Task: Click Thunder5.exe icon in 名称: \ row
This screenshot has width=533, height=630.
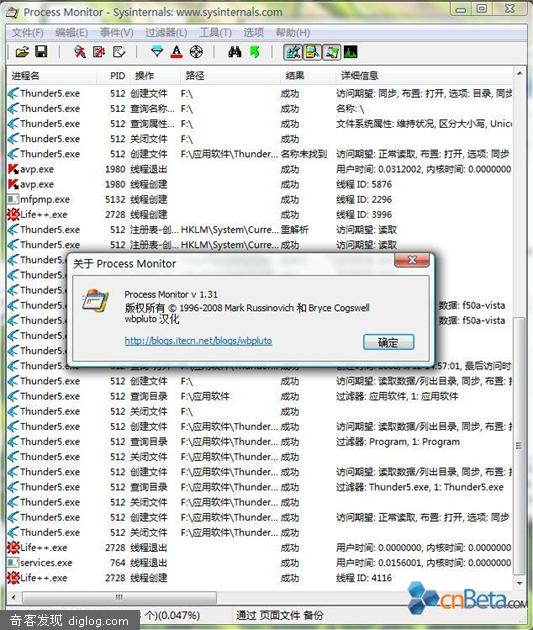Action: 13,108
